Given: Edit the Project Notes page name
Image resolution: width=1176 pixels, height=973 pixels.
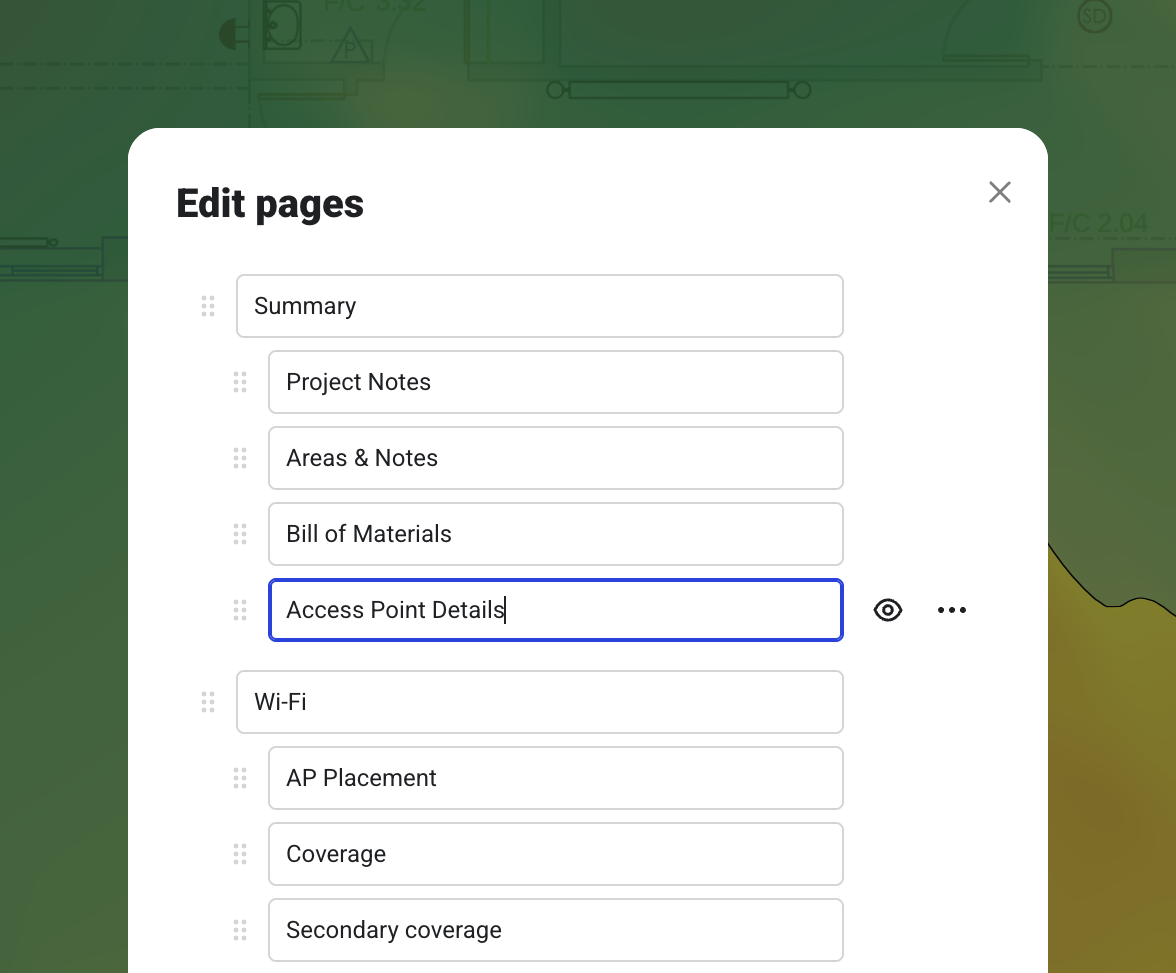Looking at the screenshot, I should pos(556,382).
